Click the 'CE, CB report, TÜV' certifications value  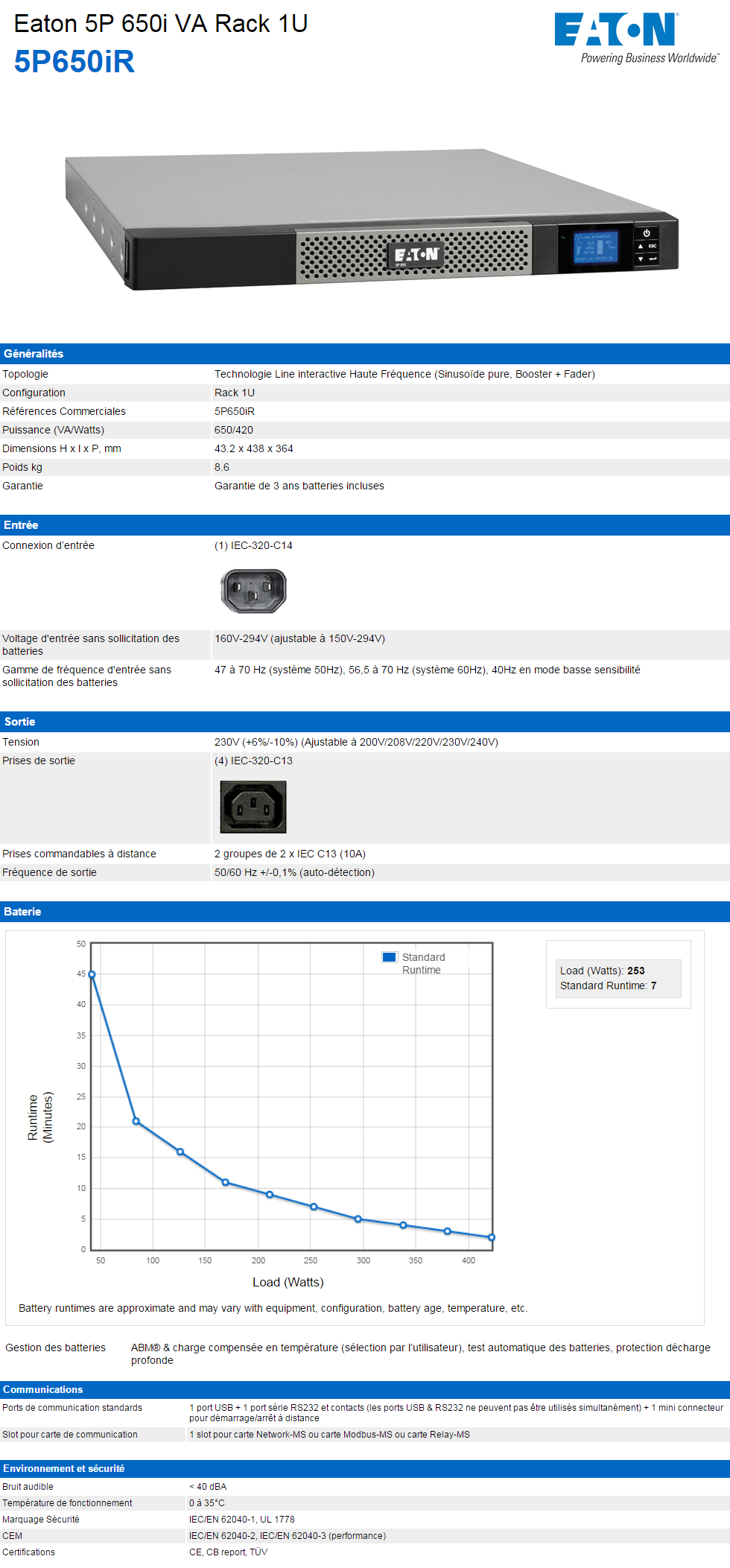[228, 1552]
